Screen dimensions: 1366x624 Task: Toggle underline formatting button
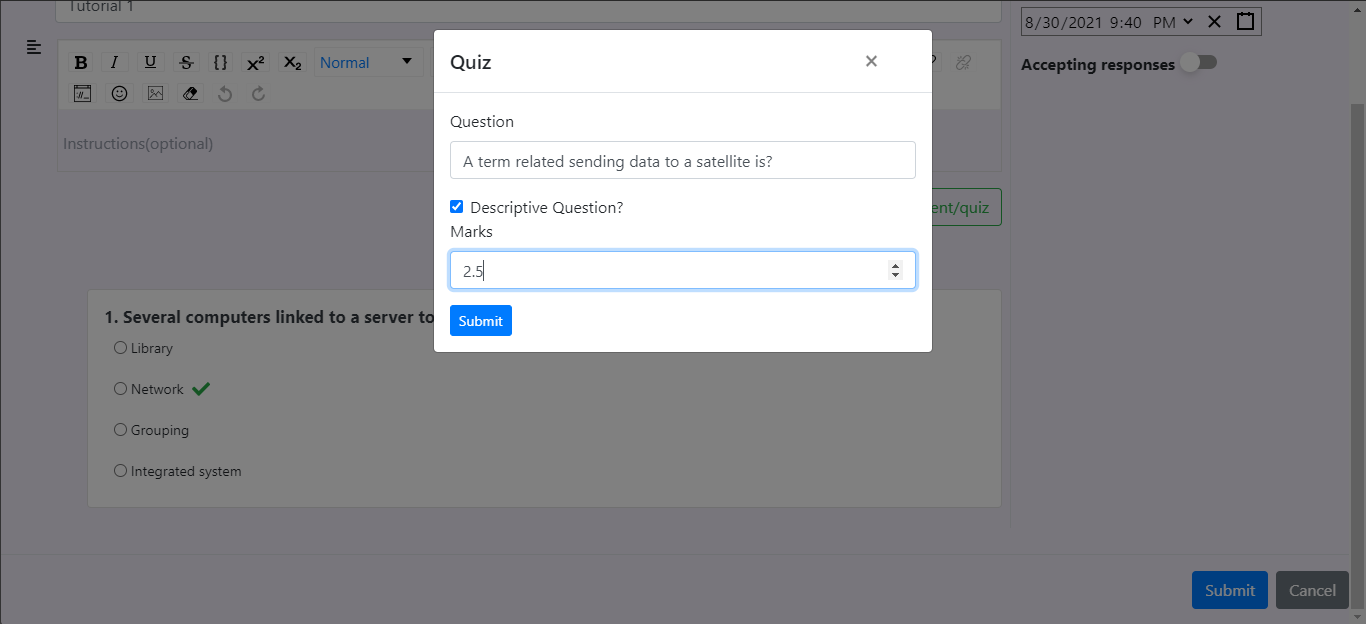[150, 62]
